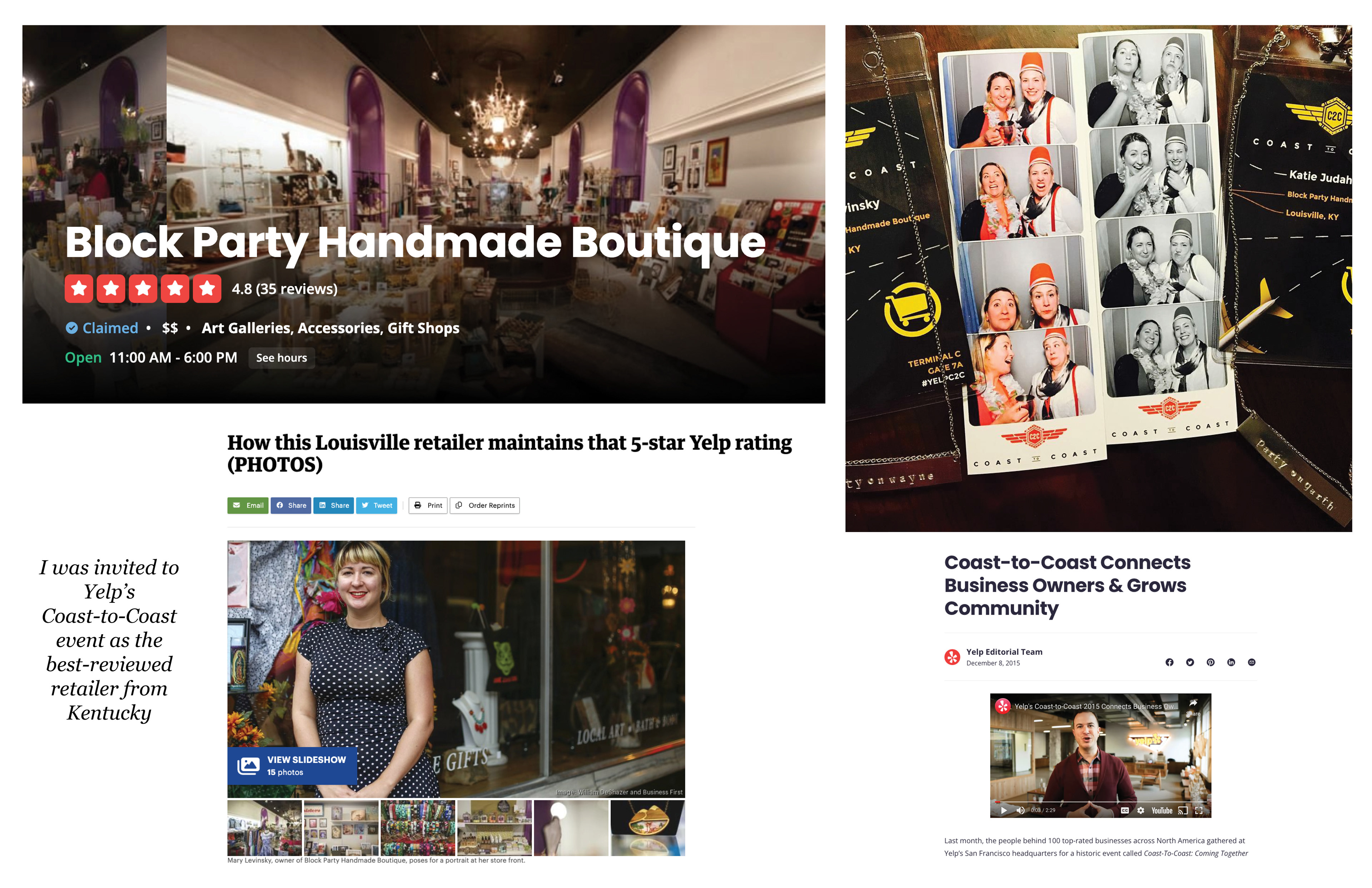Viewport: 1372px width, 888px height.
Task: Open the gold necklace slideshow thumbnail
Action: point(648,828)
